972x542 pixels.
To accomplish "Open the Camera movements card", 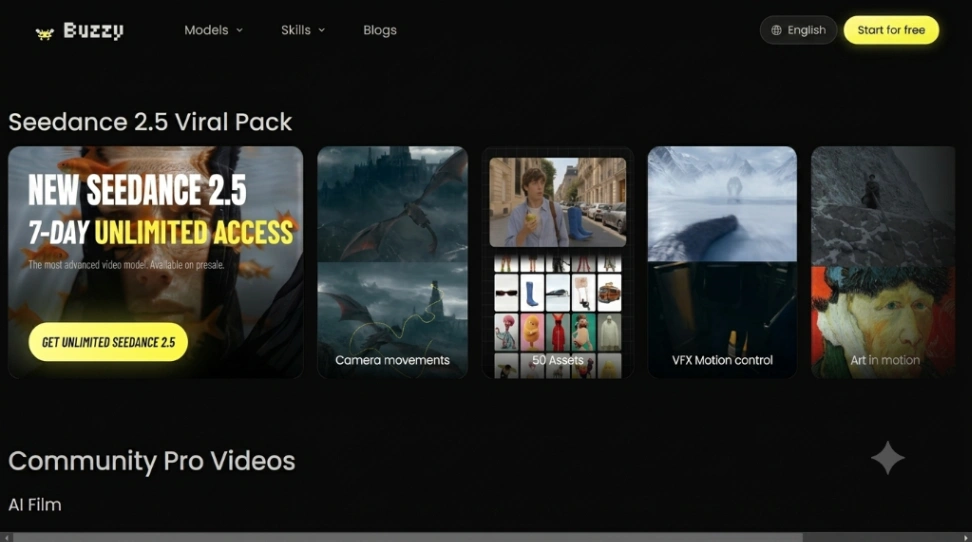I will coord(392,262).
